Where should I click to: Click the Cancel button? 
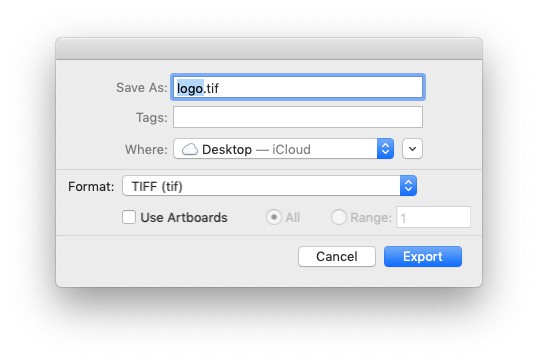pyautogui.click(x=337, y=256)
